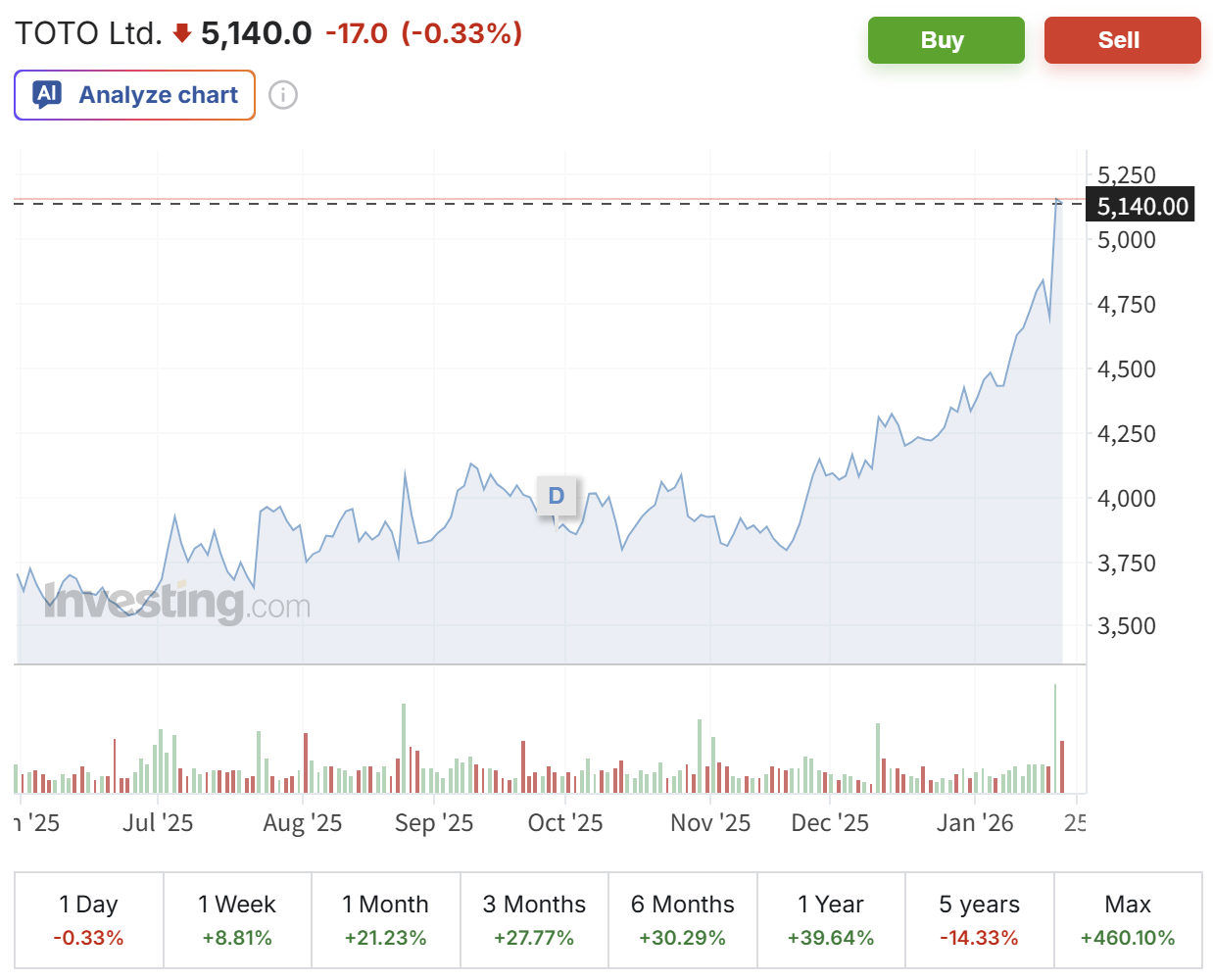Screen dimensions: 1213x980
Task: Click the info circle icon
Action: 283,95
